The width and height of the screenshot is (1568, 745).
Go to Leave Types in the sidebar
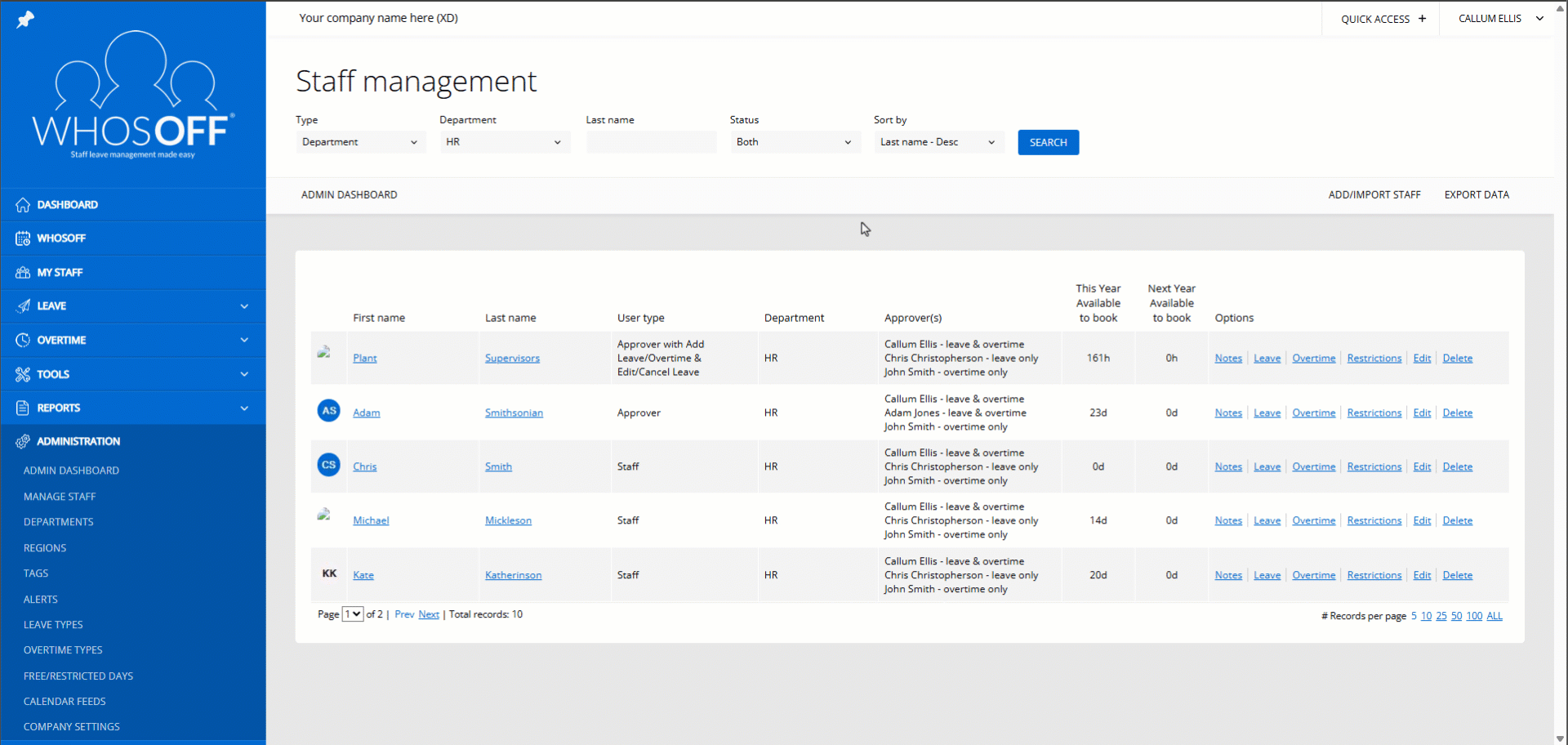(x=53, y=625)
